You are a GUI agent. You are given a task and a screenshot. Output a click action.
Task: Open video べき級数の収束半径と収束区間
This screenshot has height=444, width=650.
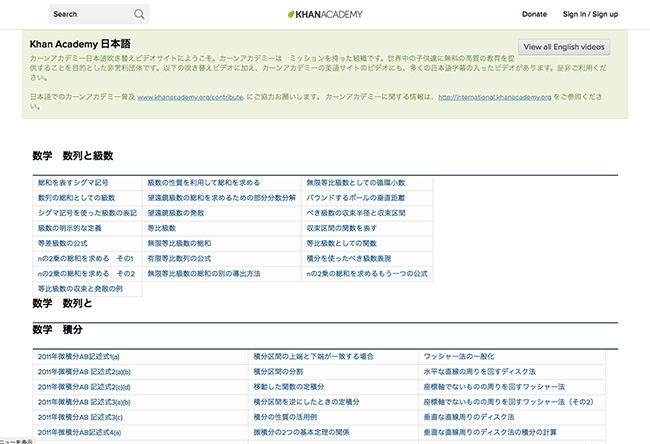(356, 213)
